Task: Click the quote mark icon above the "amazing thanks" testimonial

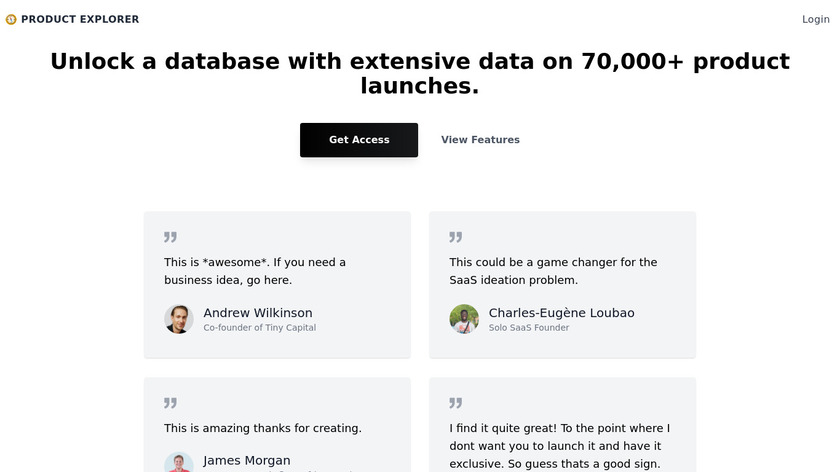Action: coord(170,403)
